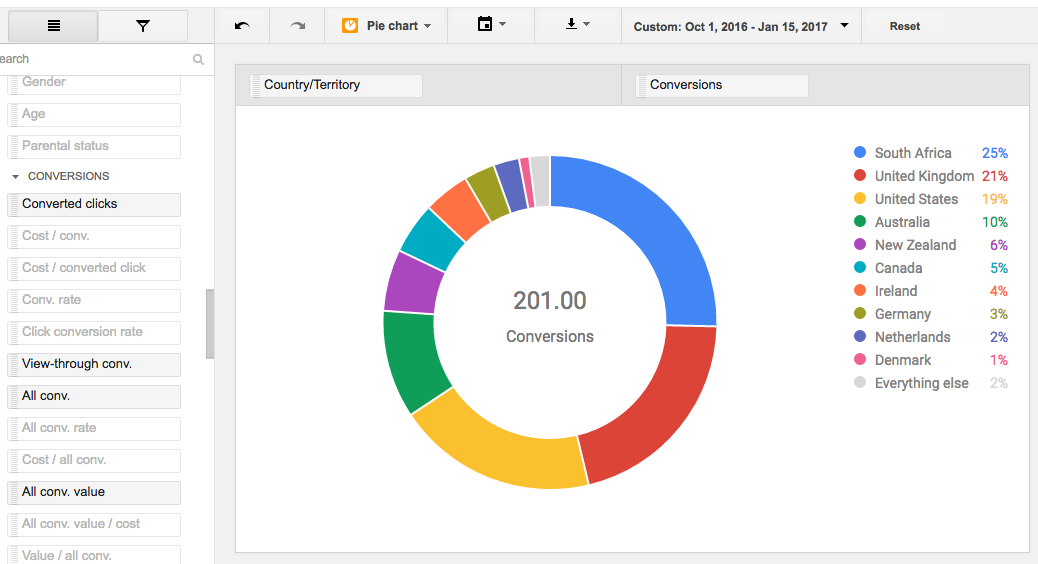The image size is (1038, 564).
Task: Click the undo arrow icon
Action: click(242, 26)
